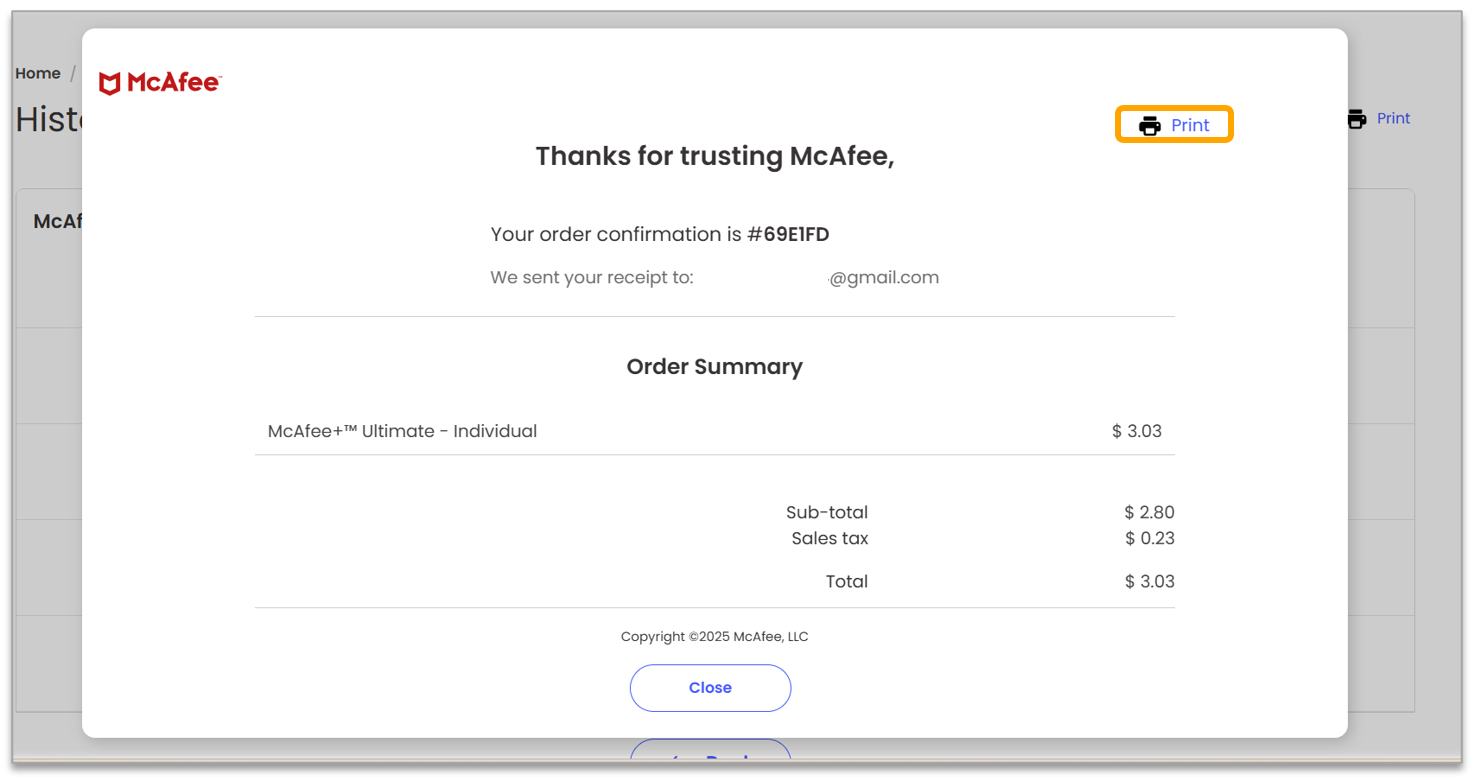Click the $ 0.23 sales tax amount
The image size is (1473, 777).
(x=1149, y=539)
